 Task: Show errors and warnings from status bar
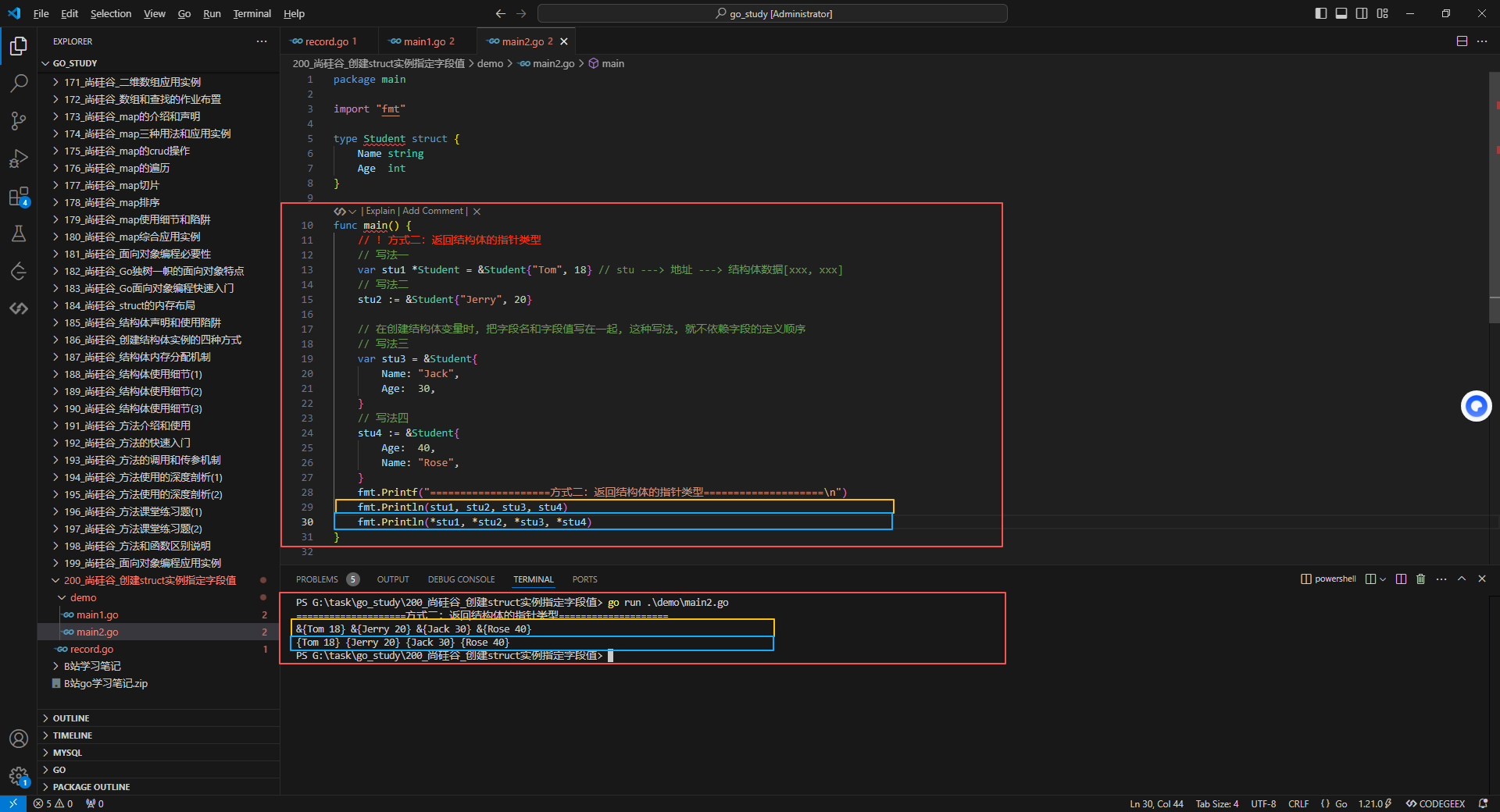(x=53, y=803)
